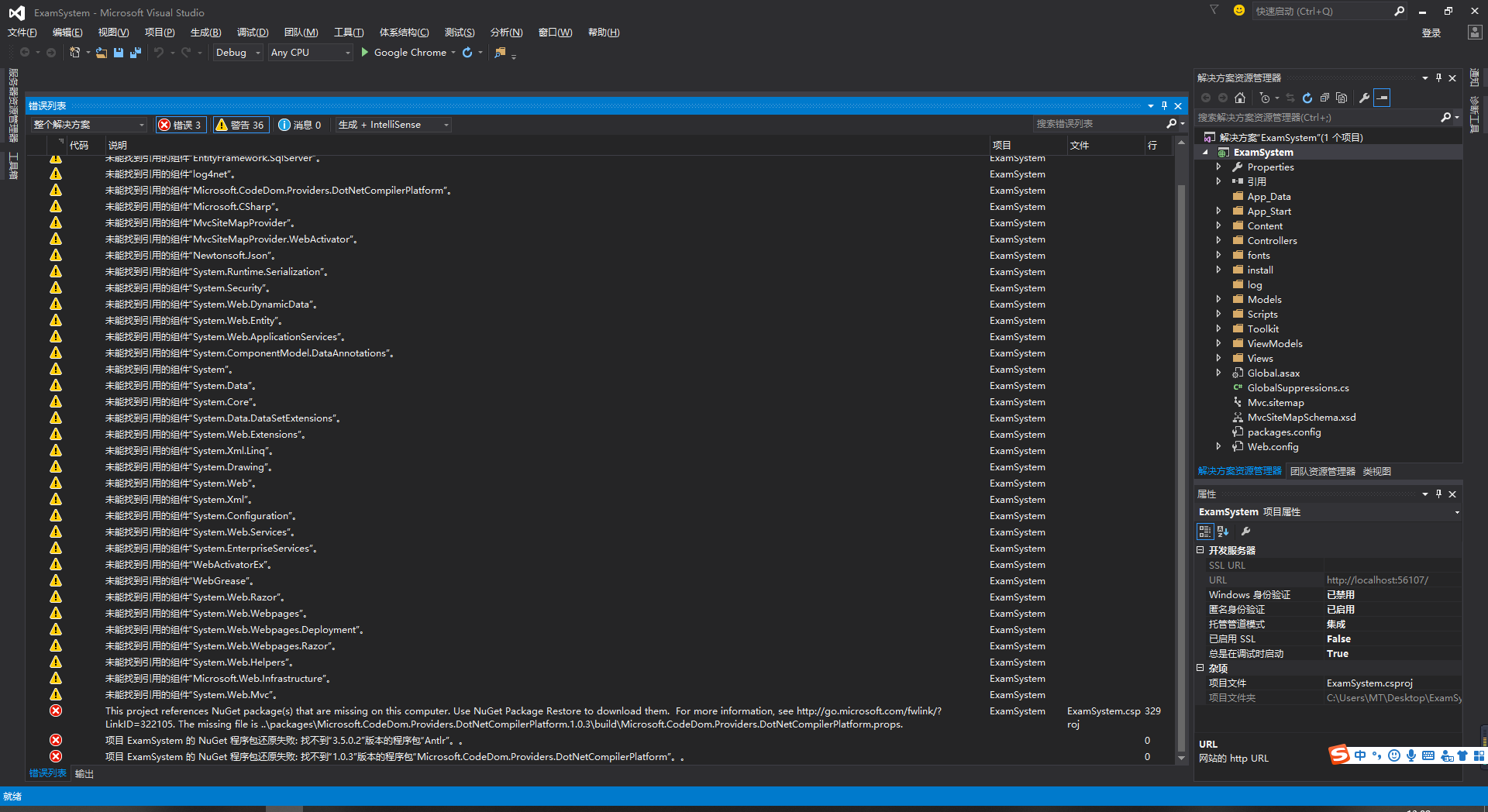Click the Home icon in Solution Explorer toolbar
1488x812 pixels.
[x=1240, y=98]
